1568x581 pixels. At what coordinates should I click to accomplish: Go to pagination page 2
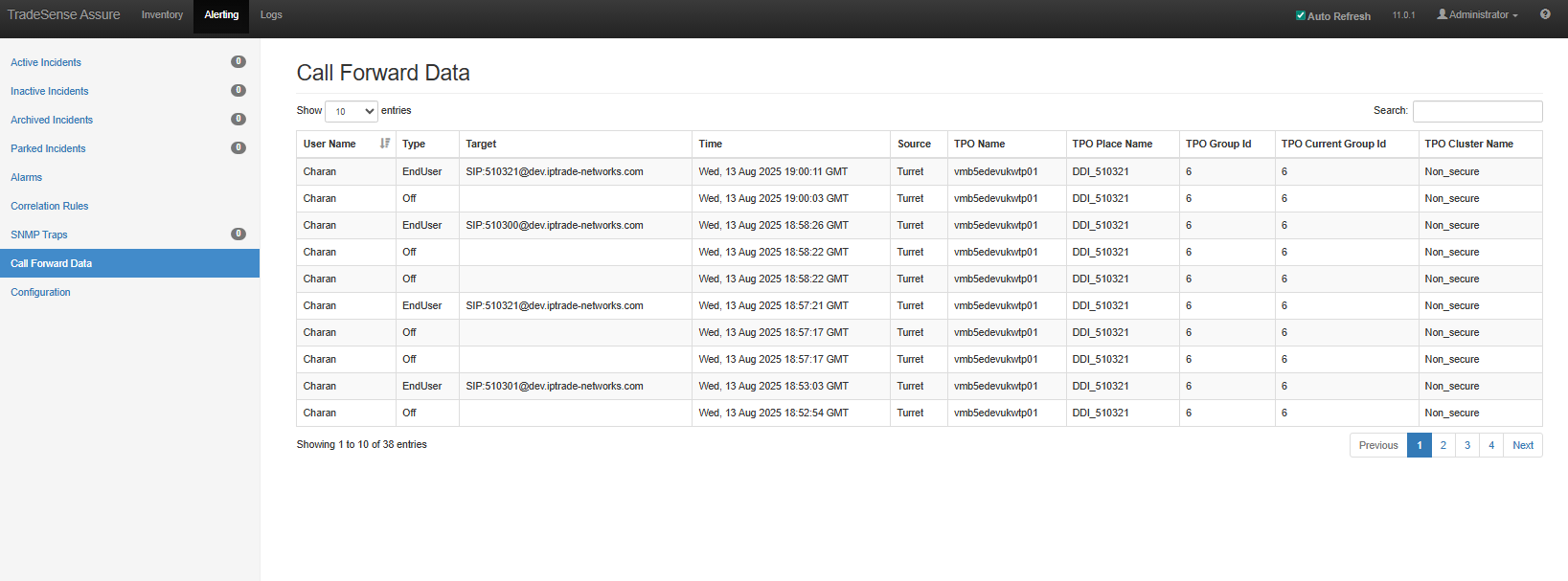1443,445
